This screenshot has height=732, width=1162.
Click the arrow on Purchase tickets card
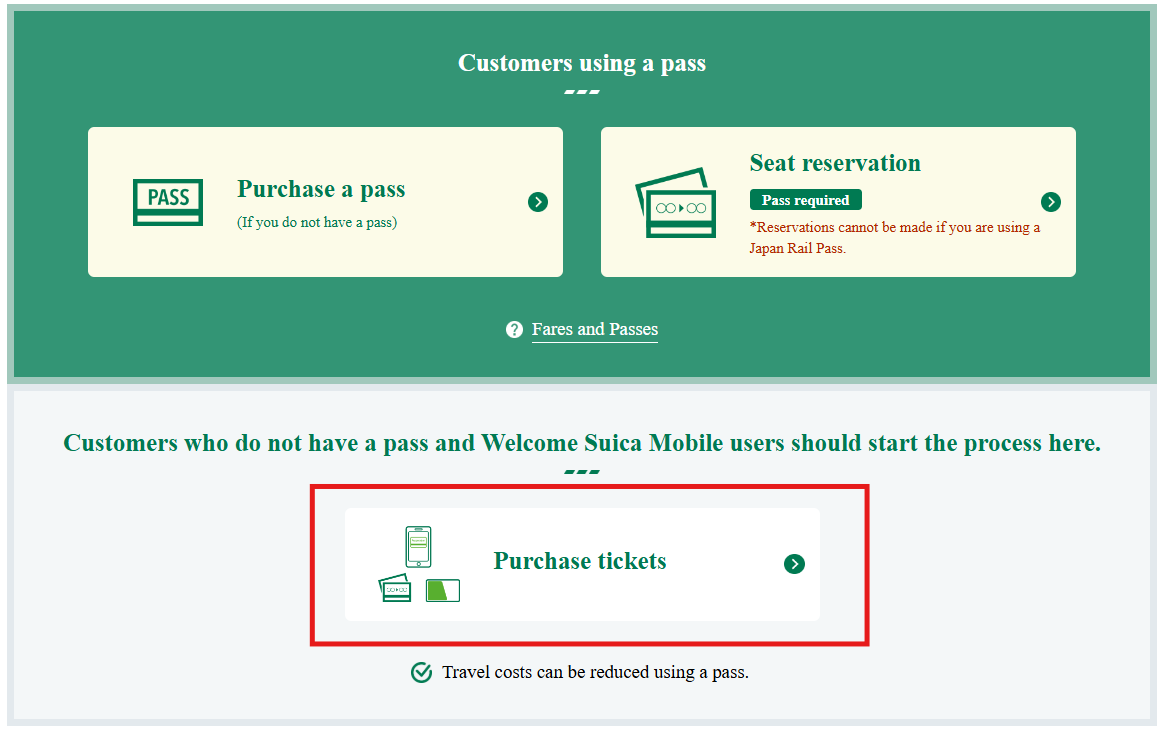click(x=794, y=564)
